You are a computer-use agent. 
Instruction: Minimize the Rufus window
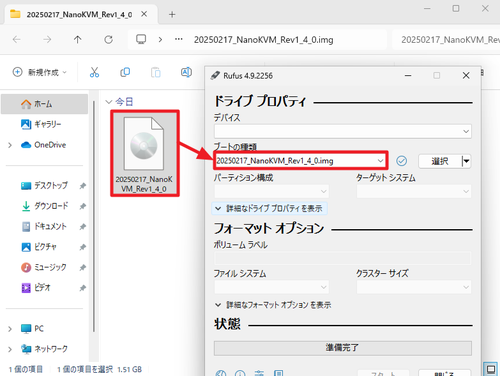408,76
